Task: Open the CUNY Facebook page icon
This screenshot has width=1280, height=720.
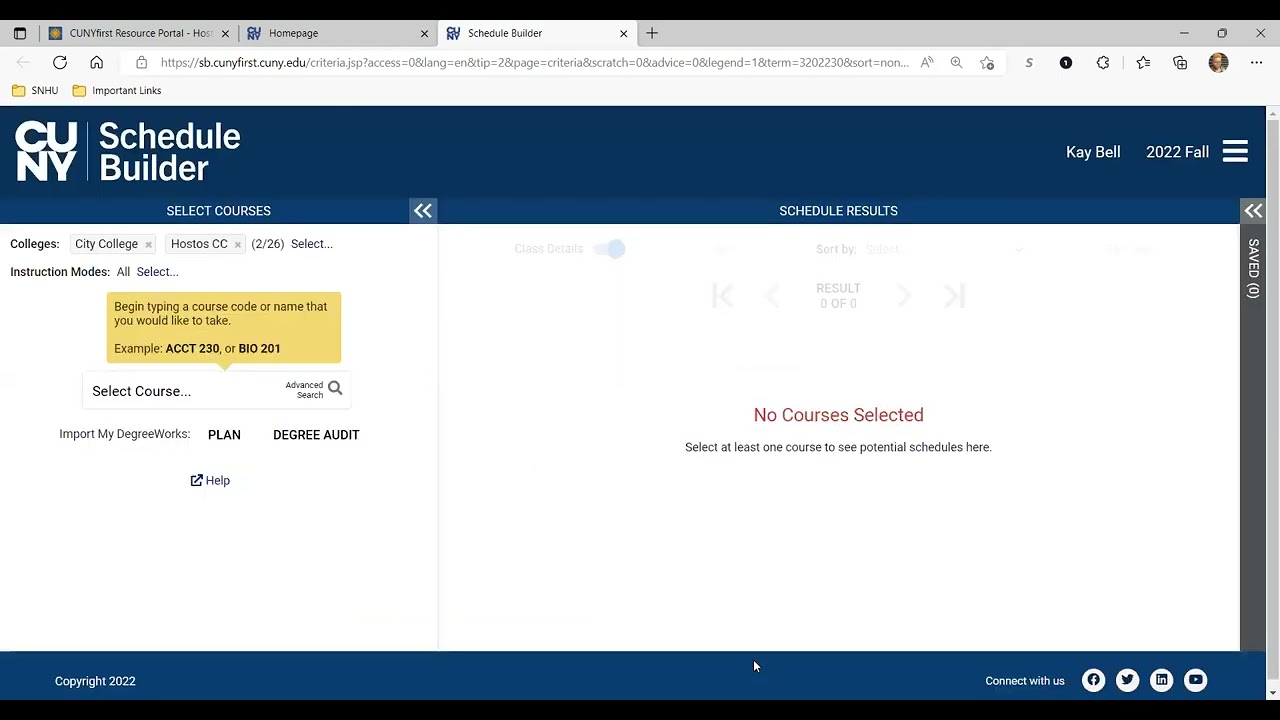Action: (1093, 680)
